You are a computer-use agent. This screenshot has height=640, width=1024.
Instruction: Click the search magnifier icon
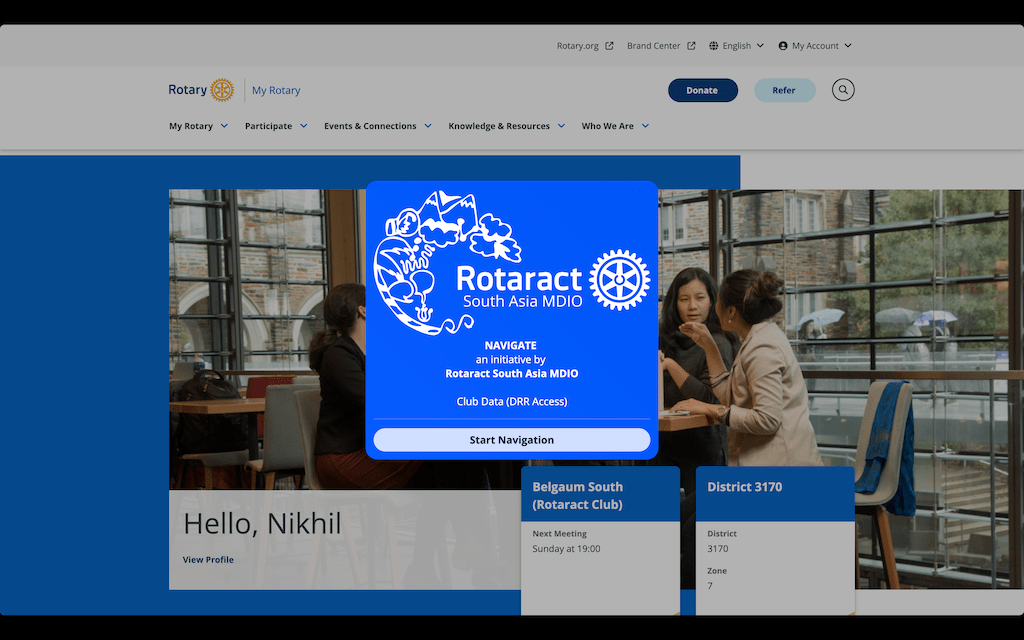(843, 90)
